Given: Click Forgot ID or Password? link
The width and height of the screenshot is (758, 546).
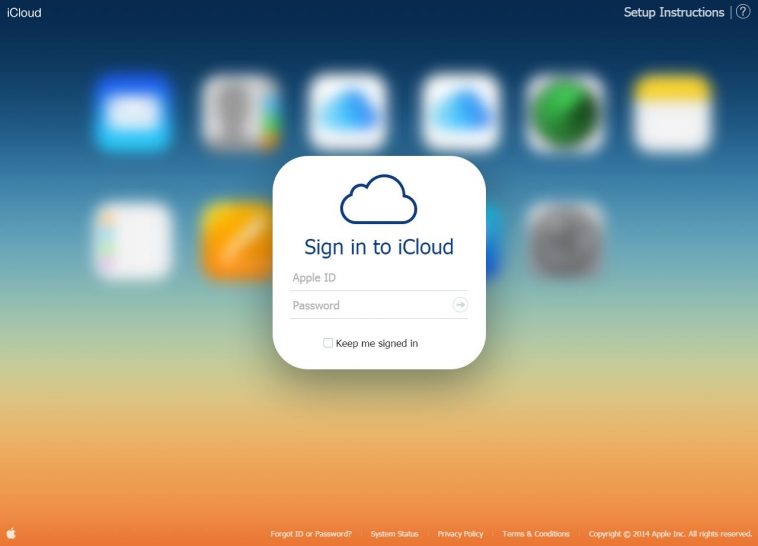Looking at the screenshot, I should tap(311, 534).
